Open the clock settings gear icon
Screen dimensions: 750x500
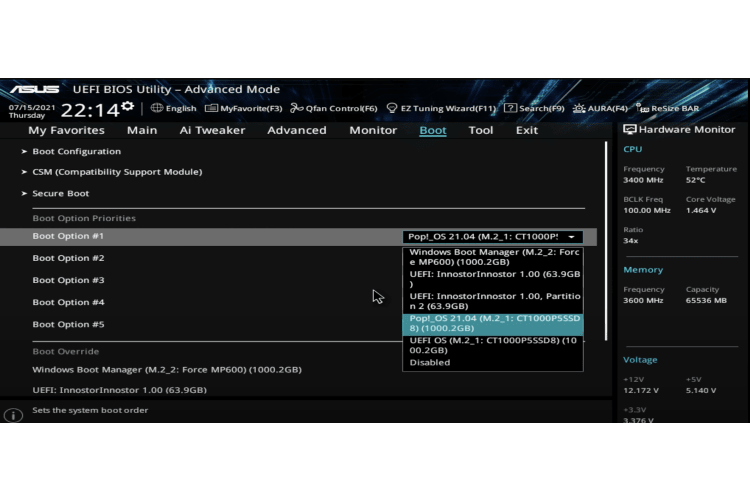click(x=127, y=106)
